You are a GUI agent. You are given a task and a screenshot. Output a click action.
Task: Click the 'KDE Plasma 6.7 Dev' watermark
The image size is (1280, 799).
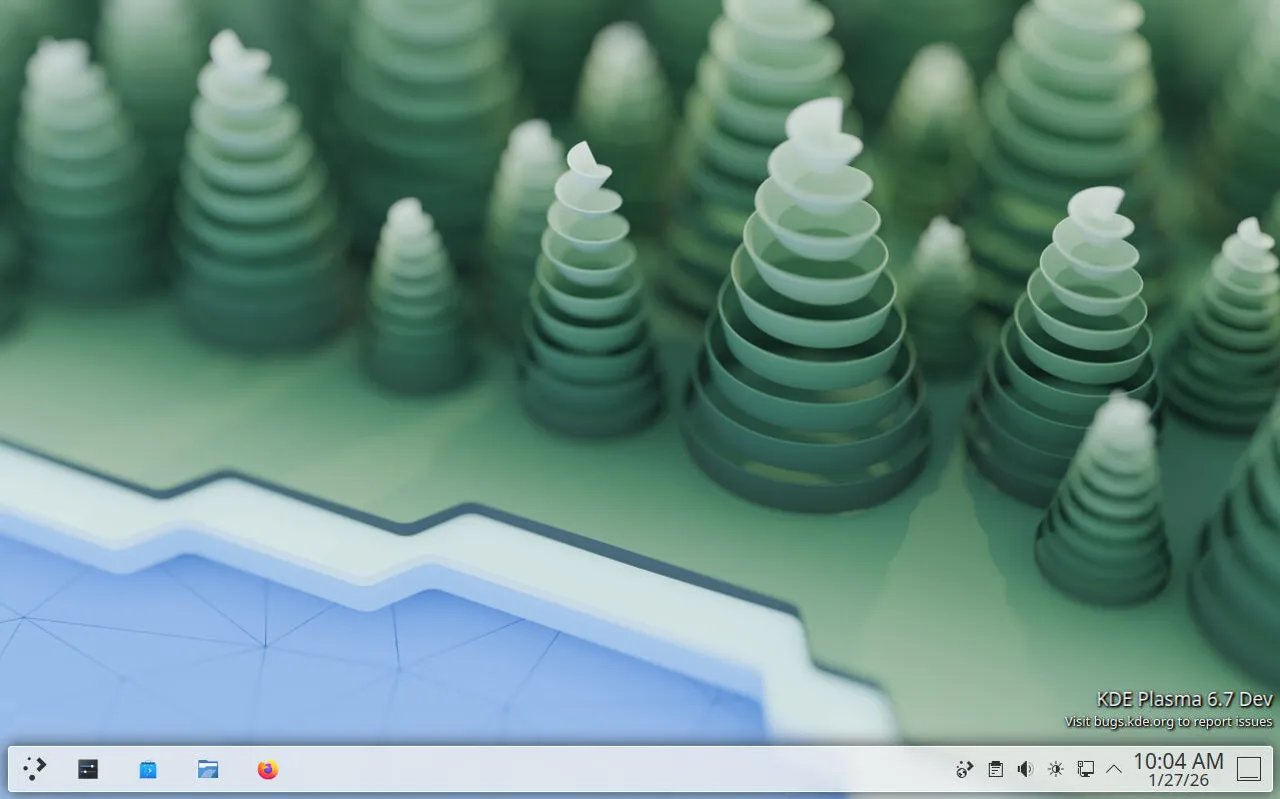(1184, 699)
